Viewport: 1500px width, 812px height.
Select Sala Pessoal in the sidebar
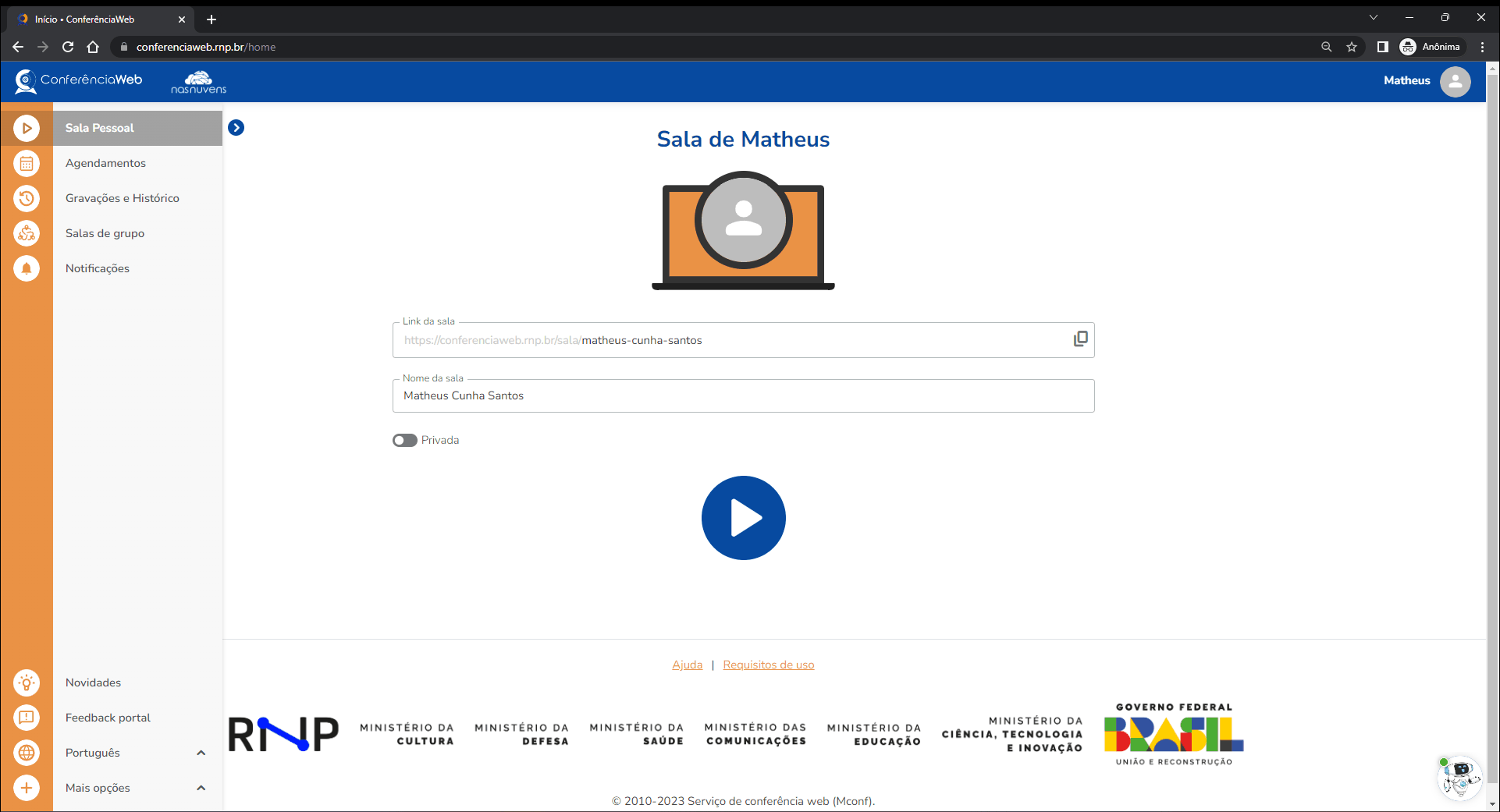(x=100, y=128)
